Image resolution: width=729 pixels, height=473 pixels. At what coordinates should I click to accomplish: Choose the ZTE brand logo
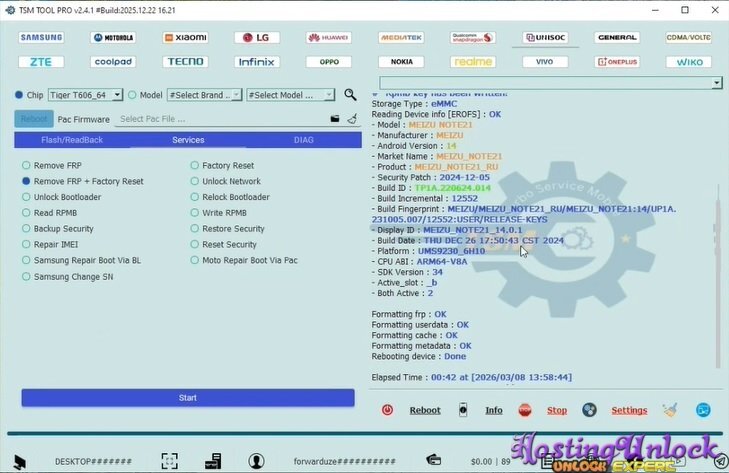tap(41, 62)
